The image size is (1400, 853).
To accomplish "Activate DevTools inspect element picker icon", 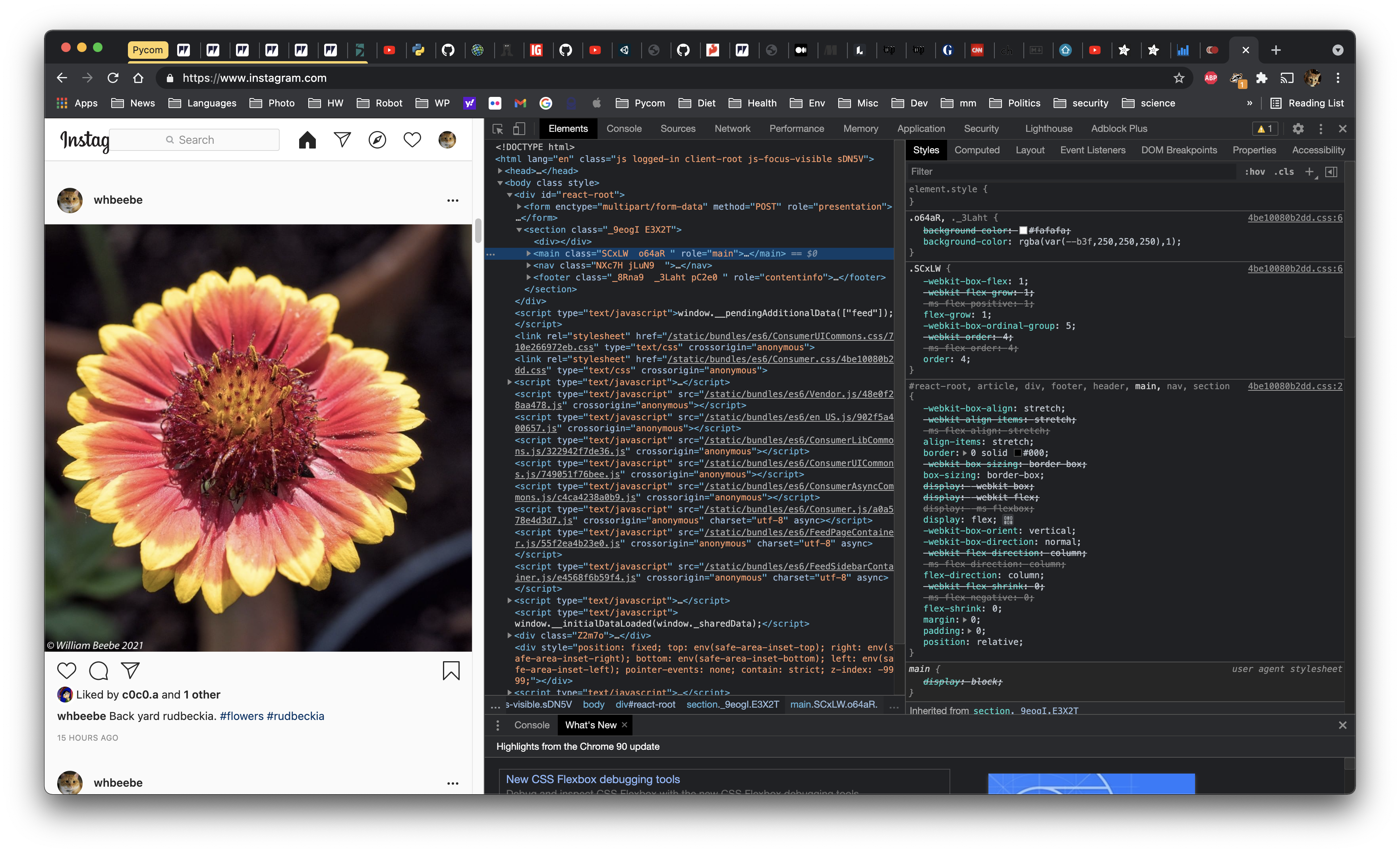I will pos(498,129).
